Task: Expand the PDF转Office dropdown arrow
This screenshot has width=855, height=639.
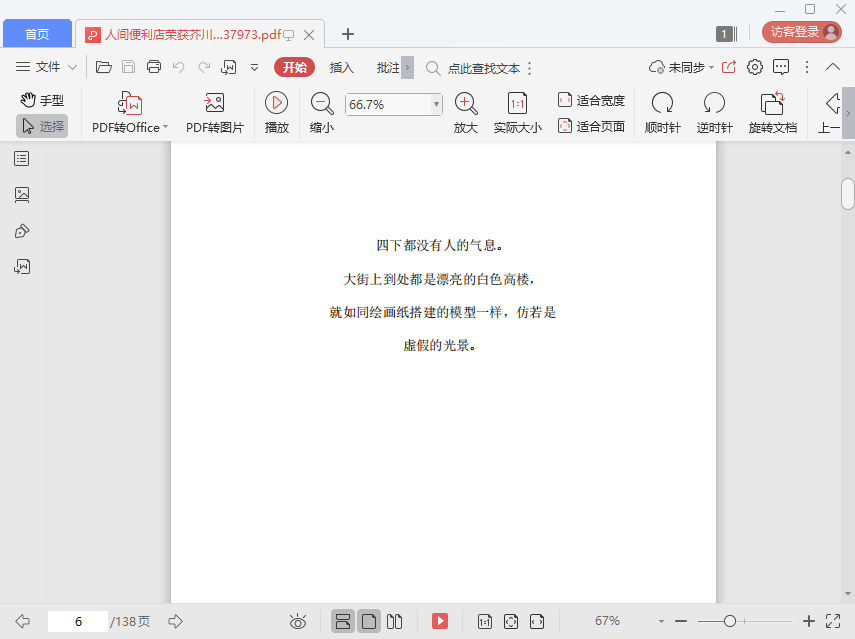Action: tap(165, 127)
